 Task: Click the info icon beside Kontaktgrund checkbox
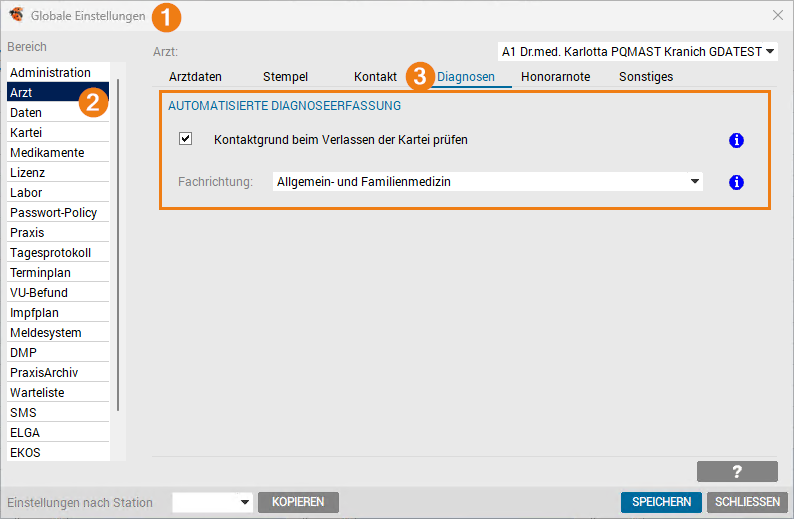(736, 141)
